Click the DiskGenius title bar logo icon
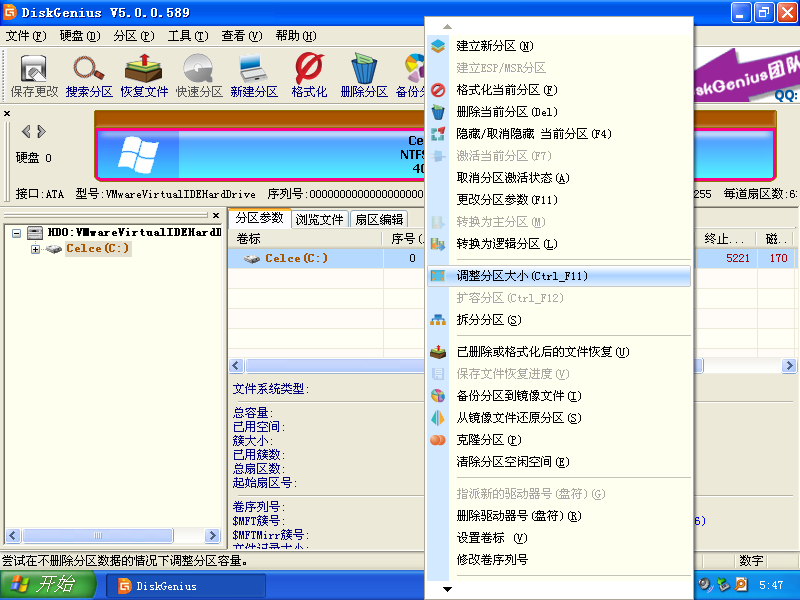This screenshot has height=600, width=800. tap(10, 12)
